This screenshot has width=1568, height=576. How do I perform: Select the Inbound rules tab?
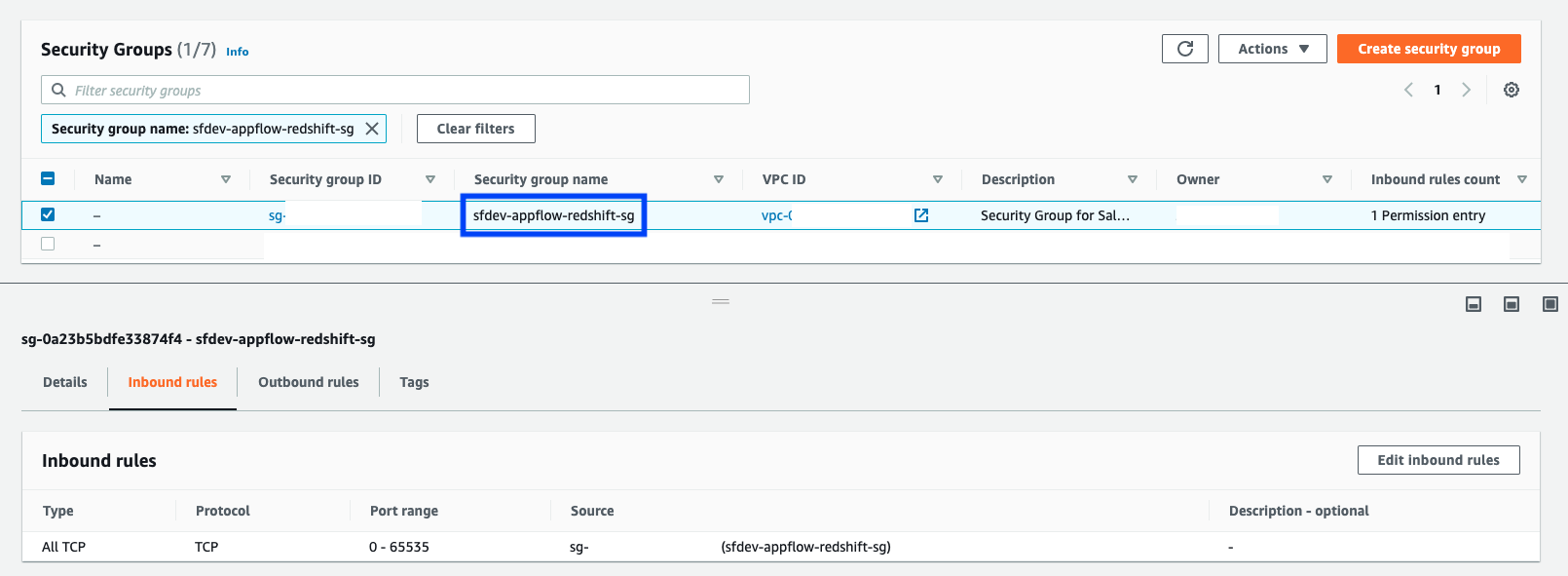(x=172, y=382)
